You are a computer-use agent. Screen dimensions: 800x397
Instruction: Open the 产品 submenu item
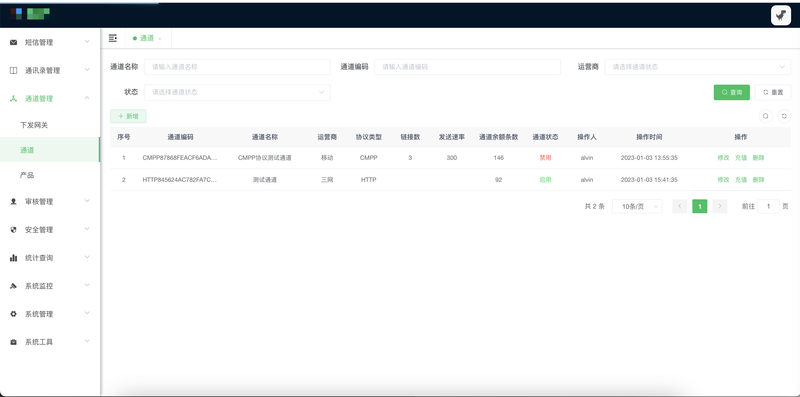pos(50,175)
